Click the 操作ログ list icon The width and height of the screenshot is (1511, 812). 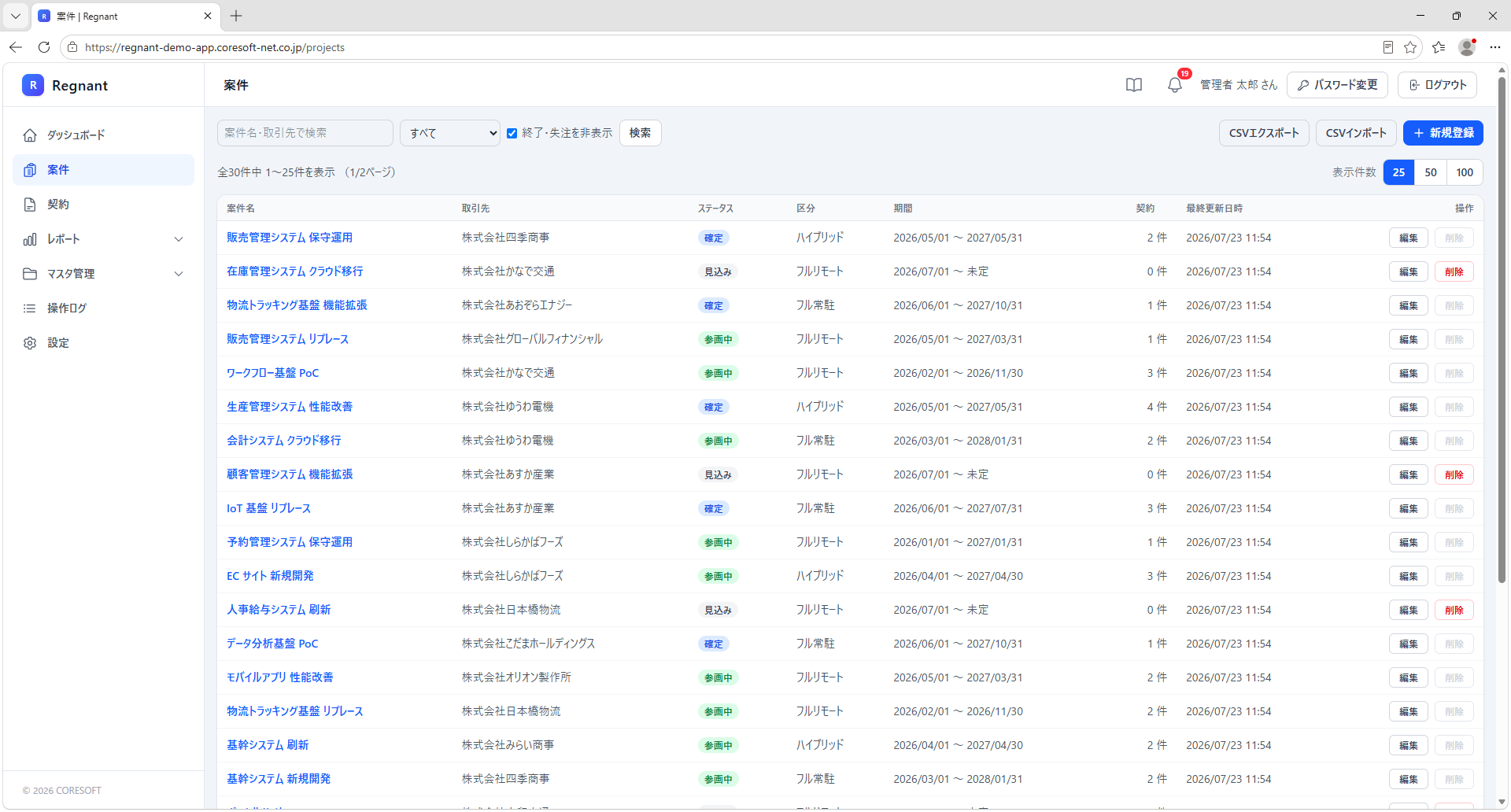[30, 308]
